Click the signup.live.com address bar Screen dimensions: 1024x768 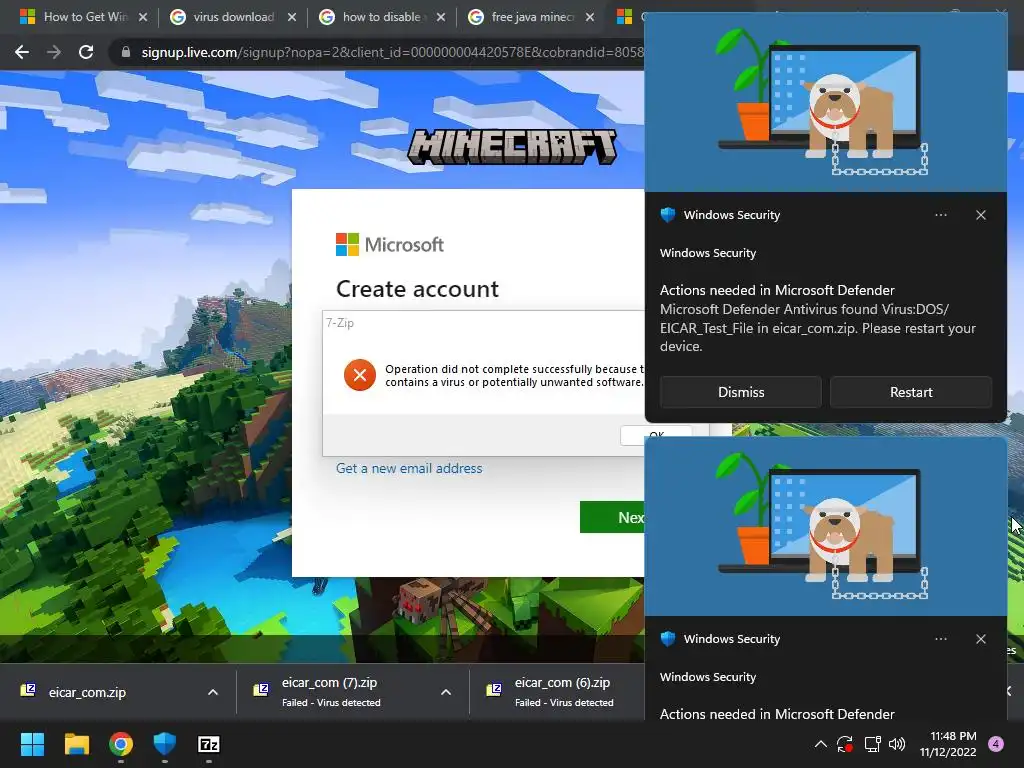(x=392, y=52)
